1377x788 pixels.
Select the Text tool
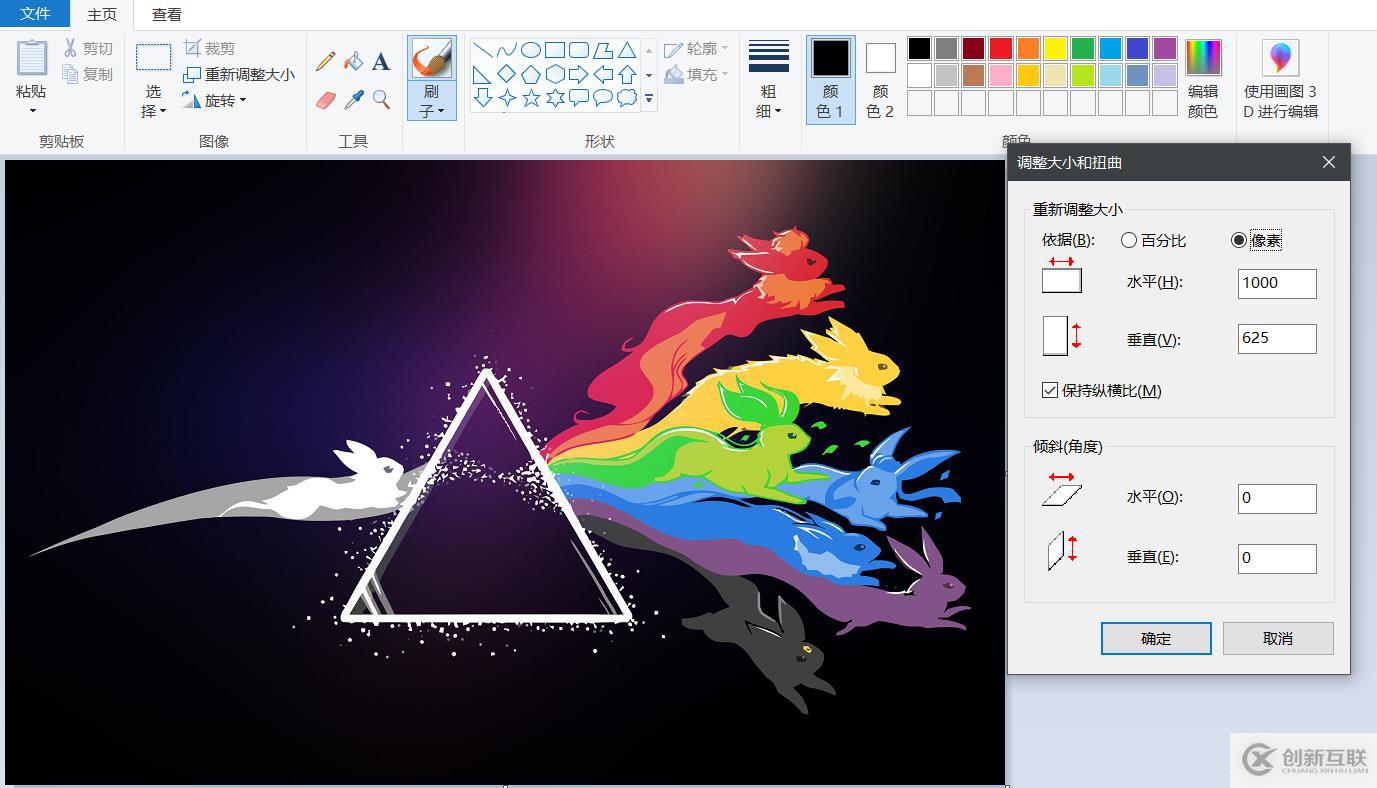click(x=381, y=62)
